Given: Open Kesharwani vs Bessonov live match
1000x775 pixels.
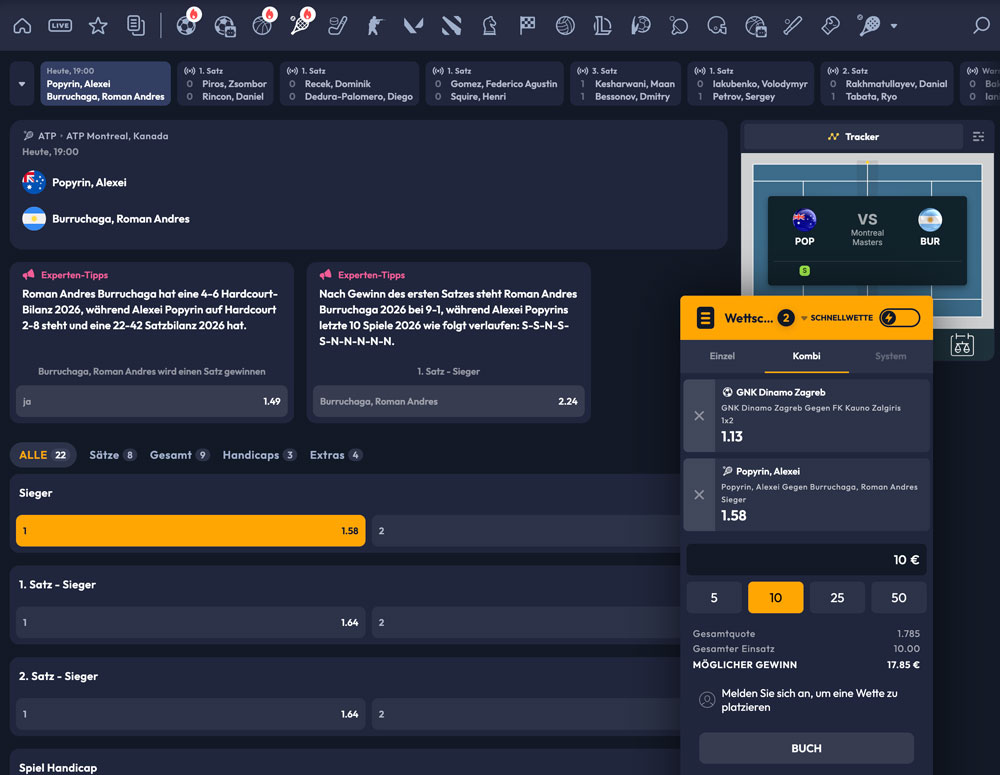Looking at the screenshot, I should click(x=626, y=84).
